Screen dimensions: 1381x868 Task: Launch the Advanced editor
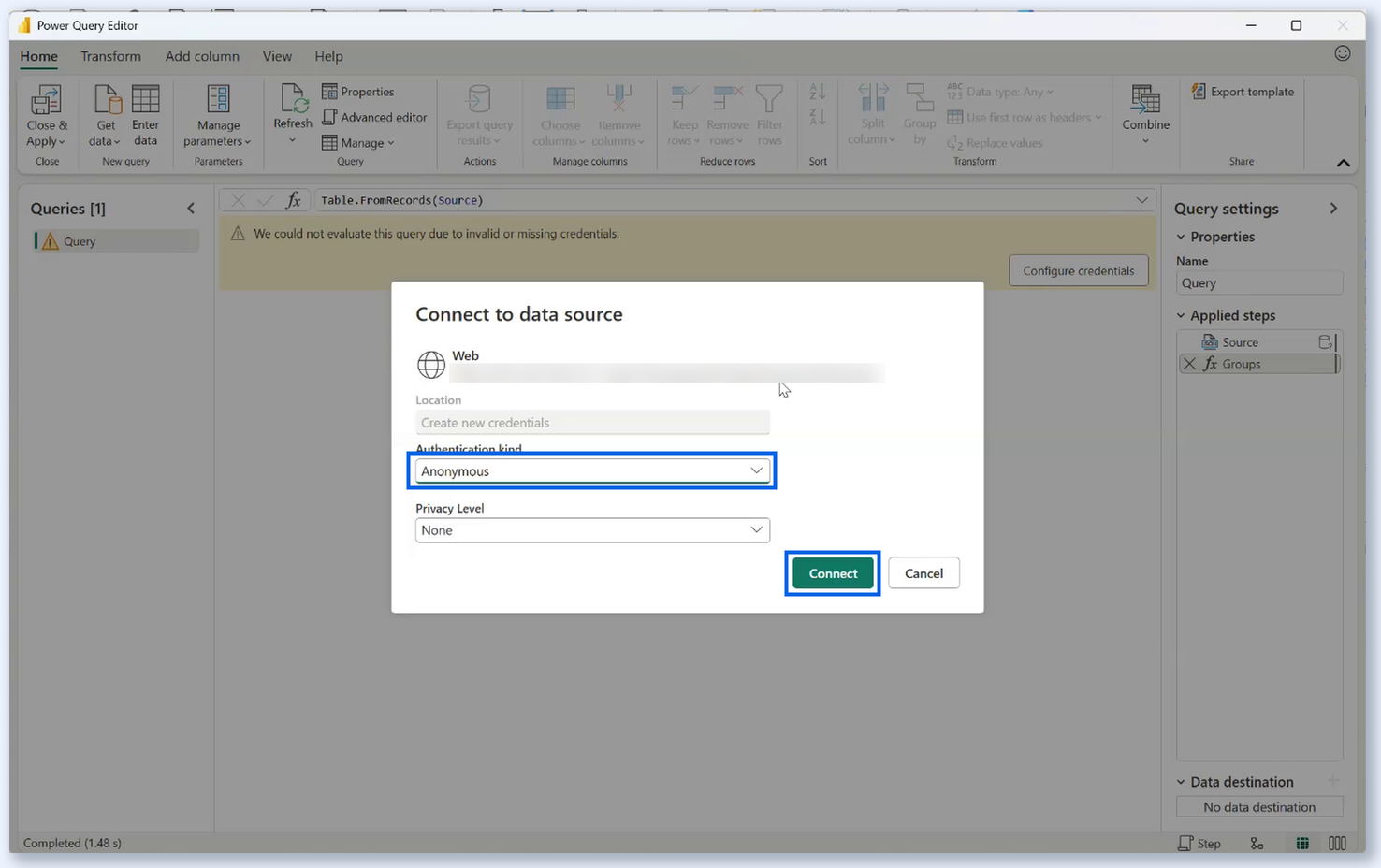(374, 117)
